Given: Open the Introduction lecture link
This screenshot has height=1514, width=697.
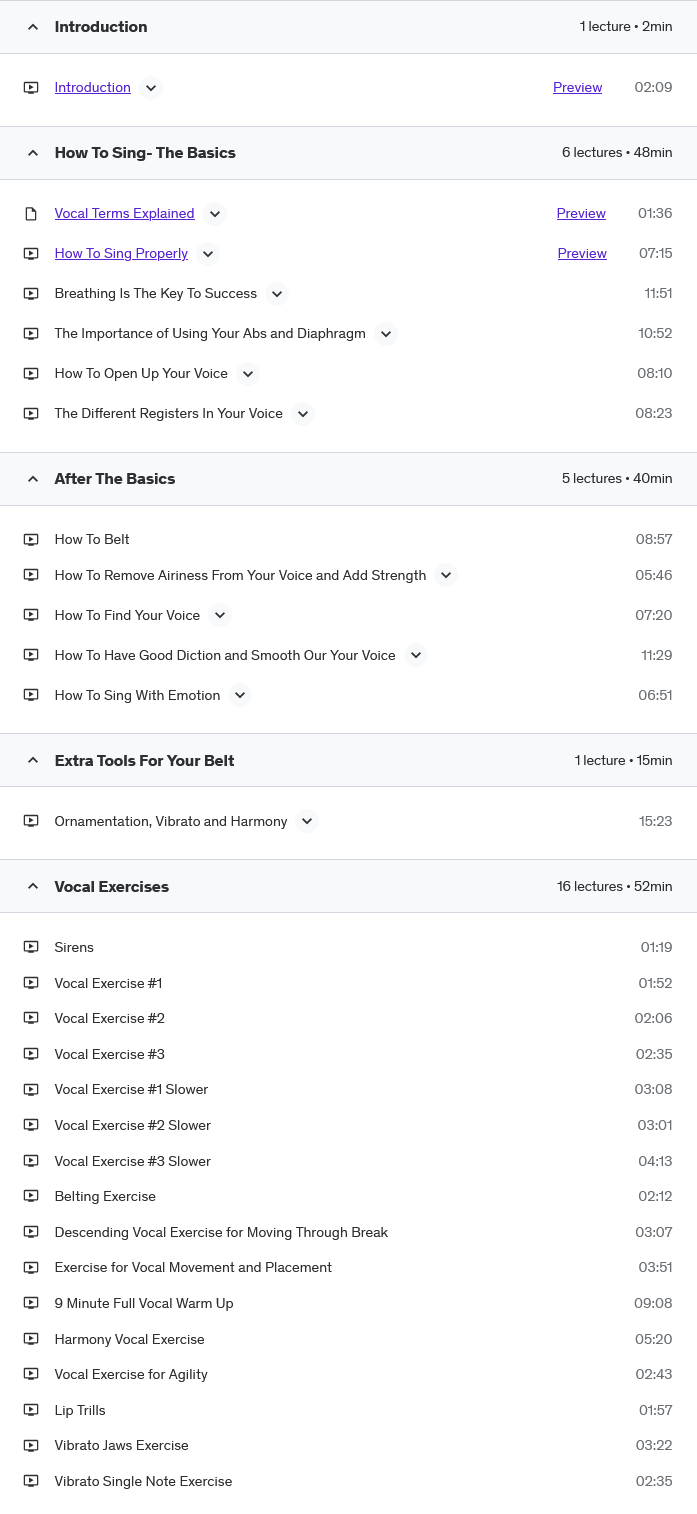Looking at the screenshot, I should point(93,87).
